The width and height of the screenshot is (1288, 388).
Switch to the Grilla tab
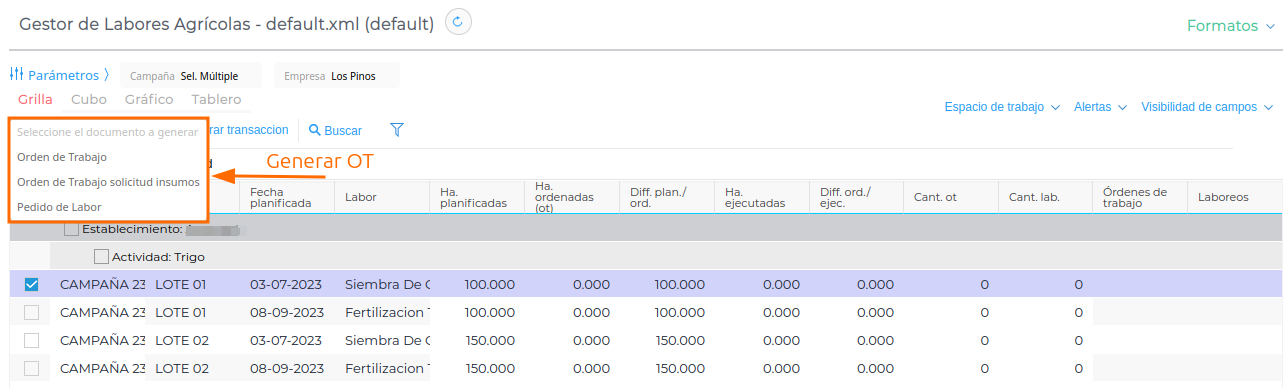pos(35,99)
